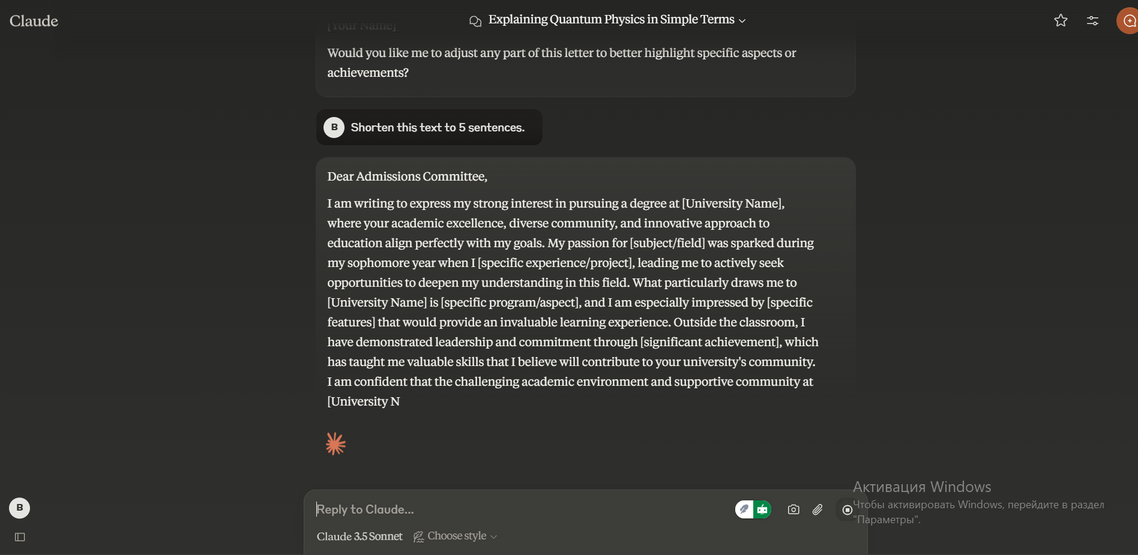Select the Claude 3.5 Sonnet model picker
1138x555 pixels.
pos(359,536)
